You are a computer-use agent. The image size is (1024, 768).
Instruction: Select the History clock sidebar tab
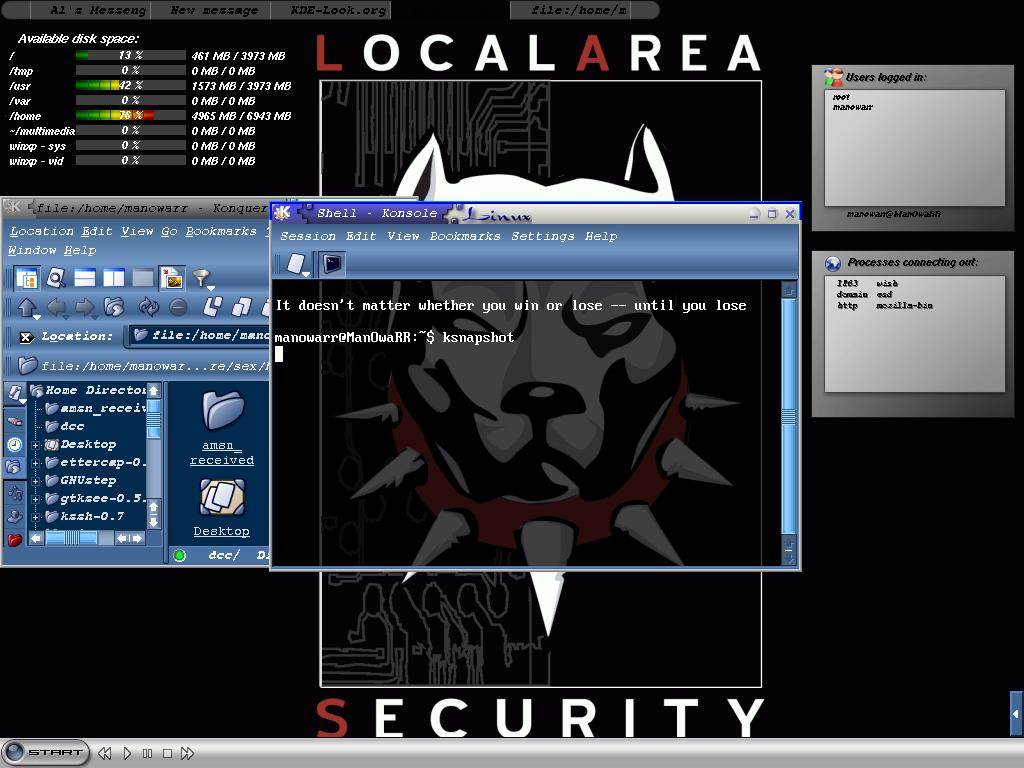pyautogui.click(x=14, y=445)
